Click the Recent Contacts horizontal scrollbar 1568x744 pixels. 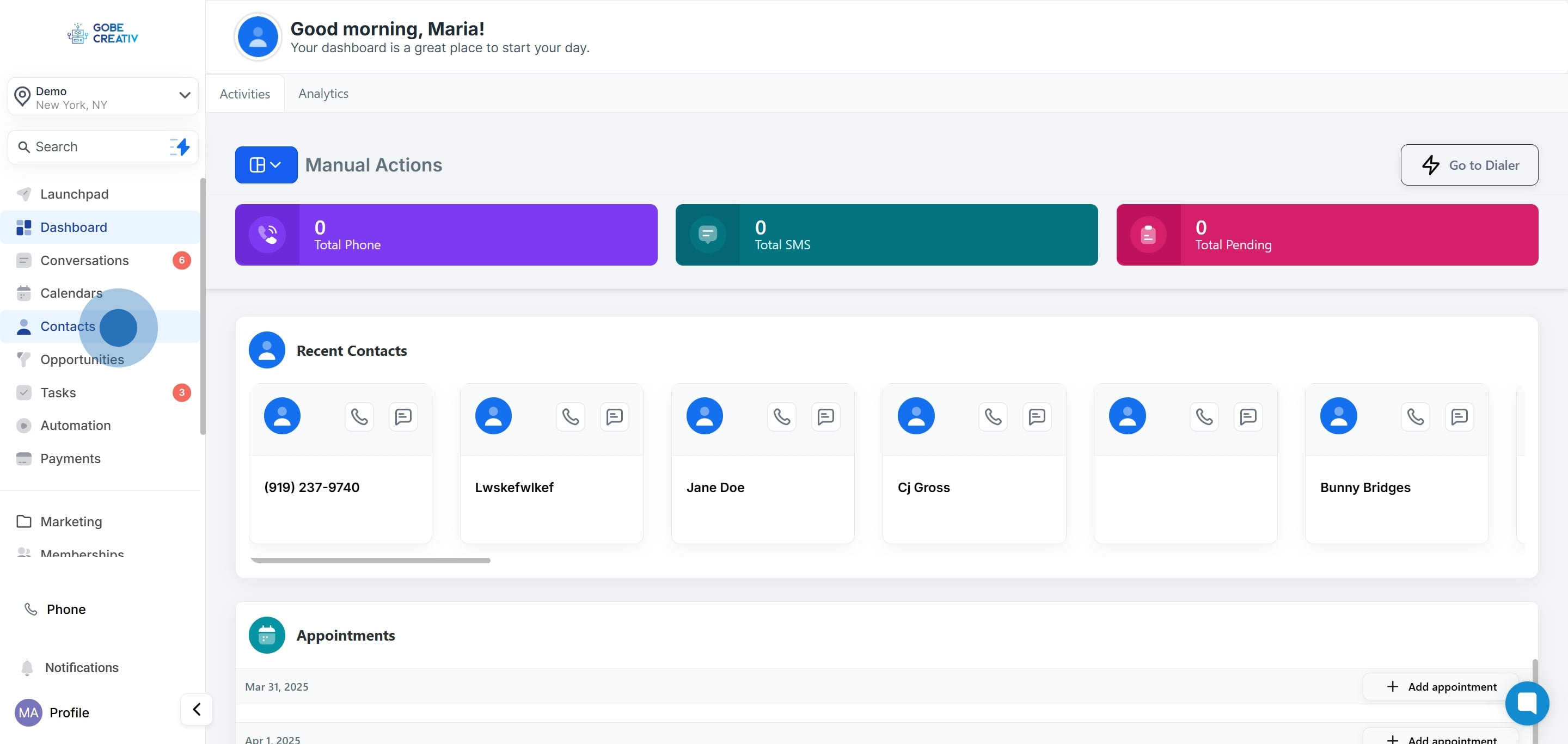[370, 560]
